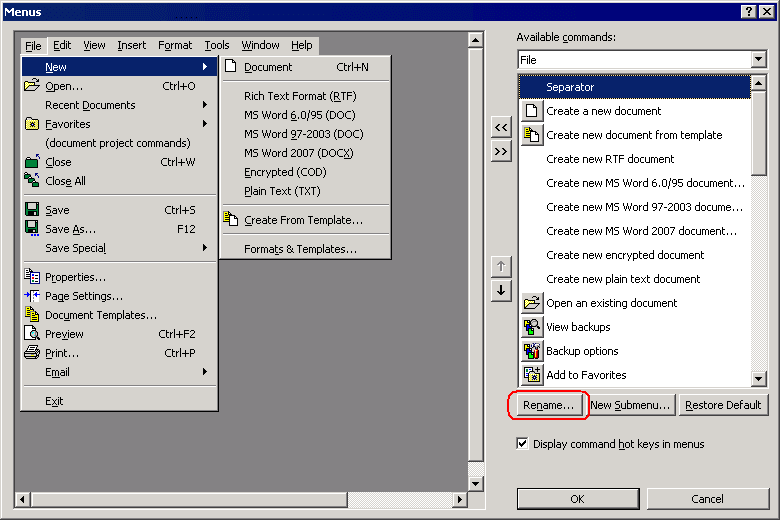The image size is (780, 520).
Task: Click icon for Create a new document command
Action: click(532, 110)
